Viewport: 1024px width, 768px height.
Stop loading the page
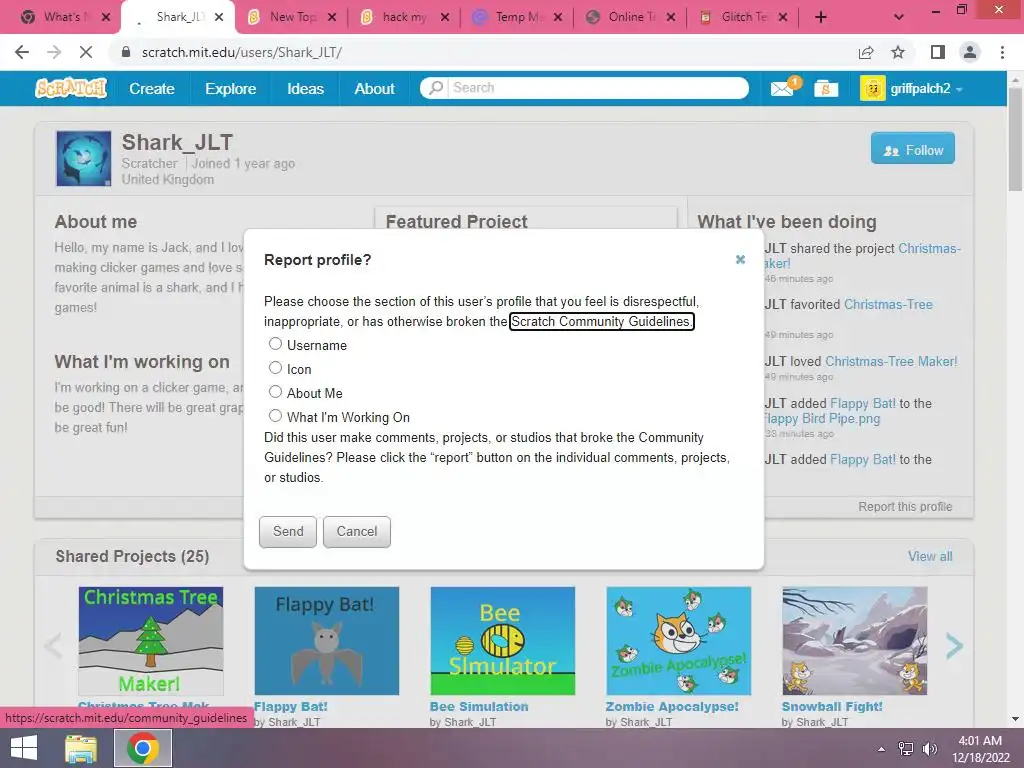point(86,52)
